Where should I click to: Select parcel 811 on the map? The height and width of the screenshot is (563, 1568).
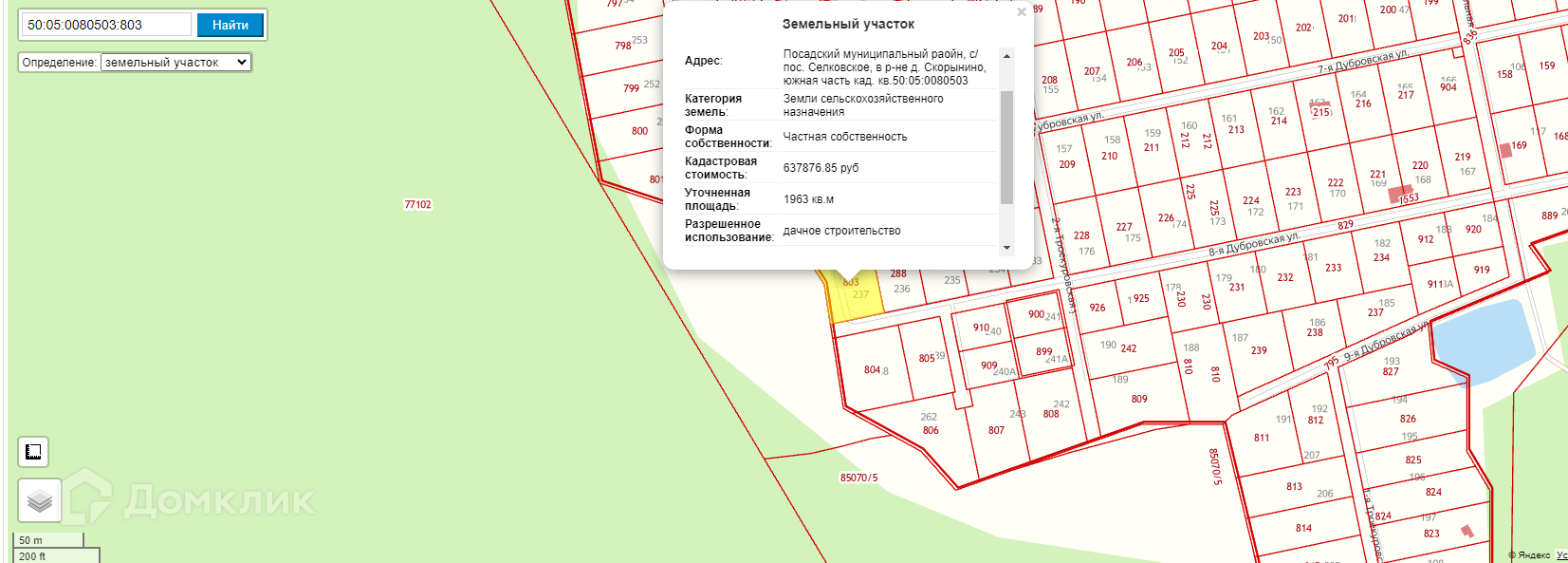coord(1262,439)
